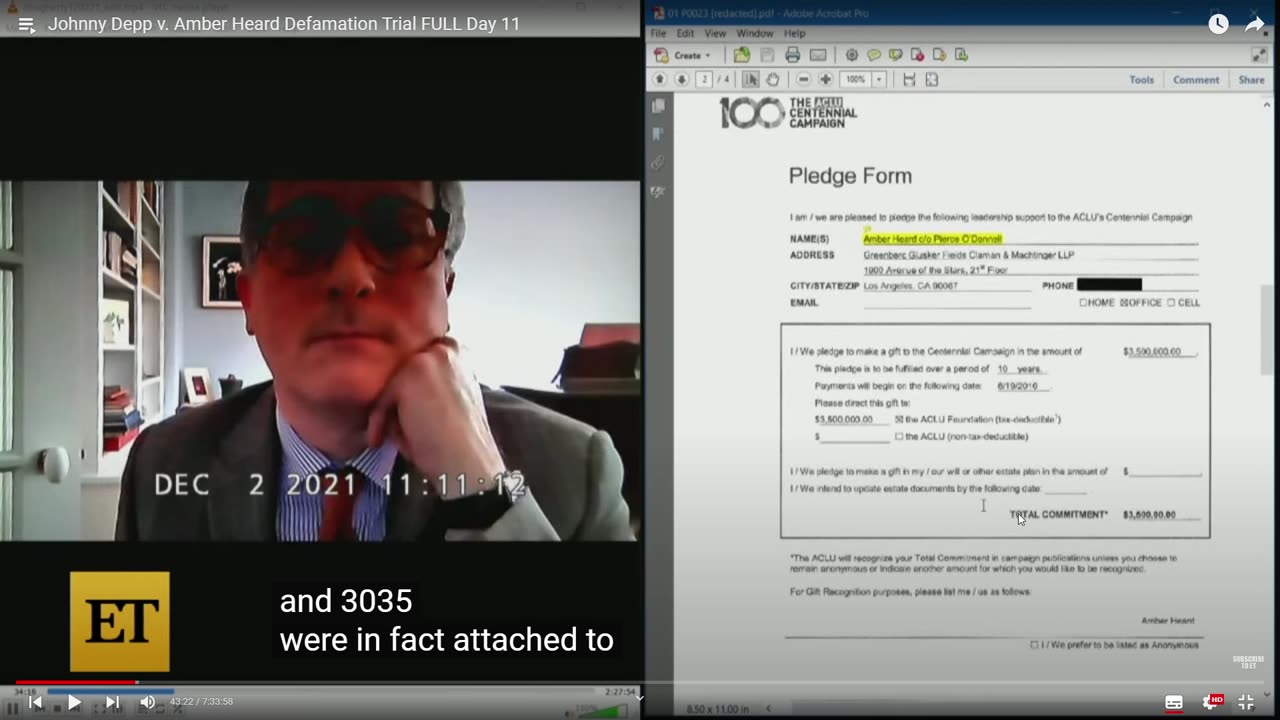The height and width of the screenshot is (720, 1280).
Task: Click the gear customize icon in Acrobat toolbar
Action: pyautogui.click(x=852, y=55)
